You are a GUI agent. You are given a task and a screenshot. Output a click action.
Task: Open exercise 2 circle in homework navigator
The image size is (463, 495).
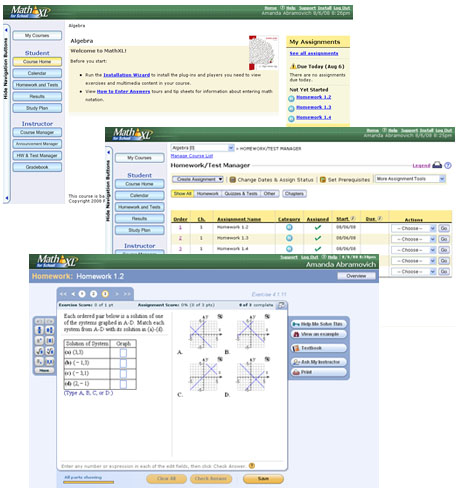point(94,294)
